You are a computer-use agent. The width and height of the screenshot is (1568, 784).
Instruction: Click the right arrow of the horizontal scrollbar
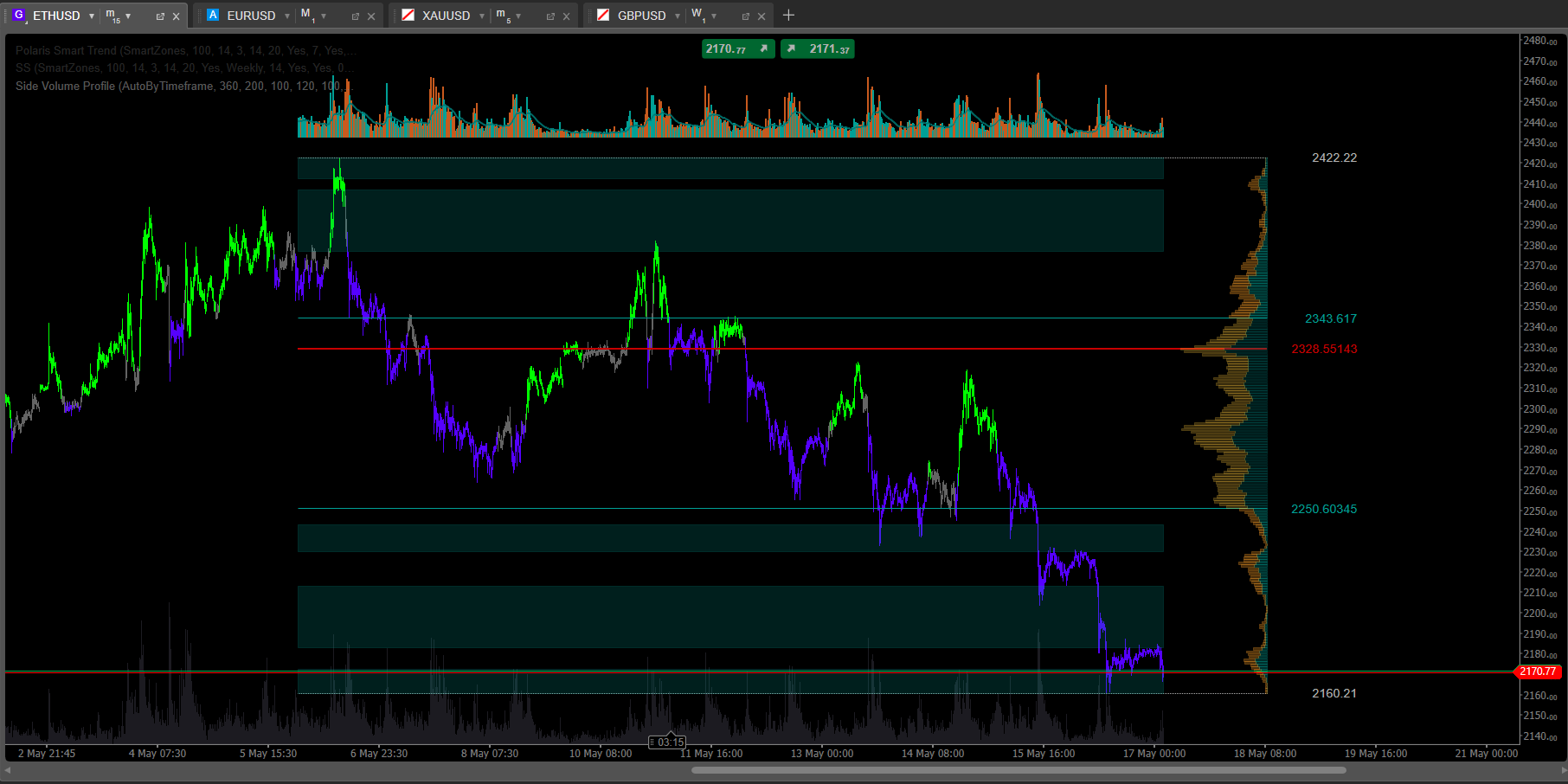[x=1563, y=769]
